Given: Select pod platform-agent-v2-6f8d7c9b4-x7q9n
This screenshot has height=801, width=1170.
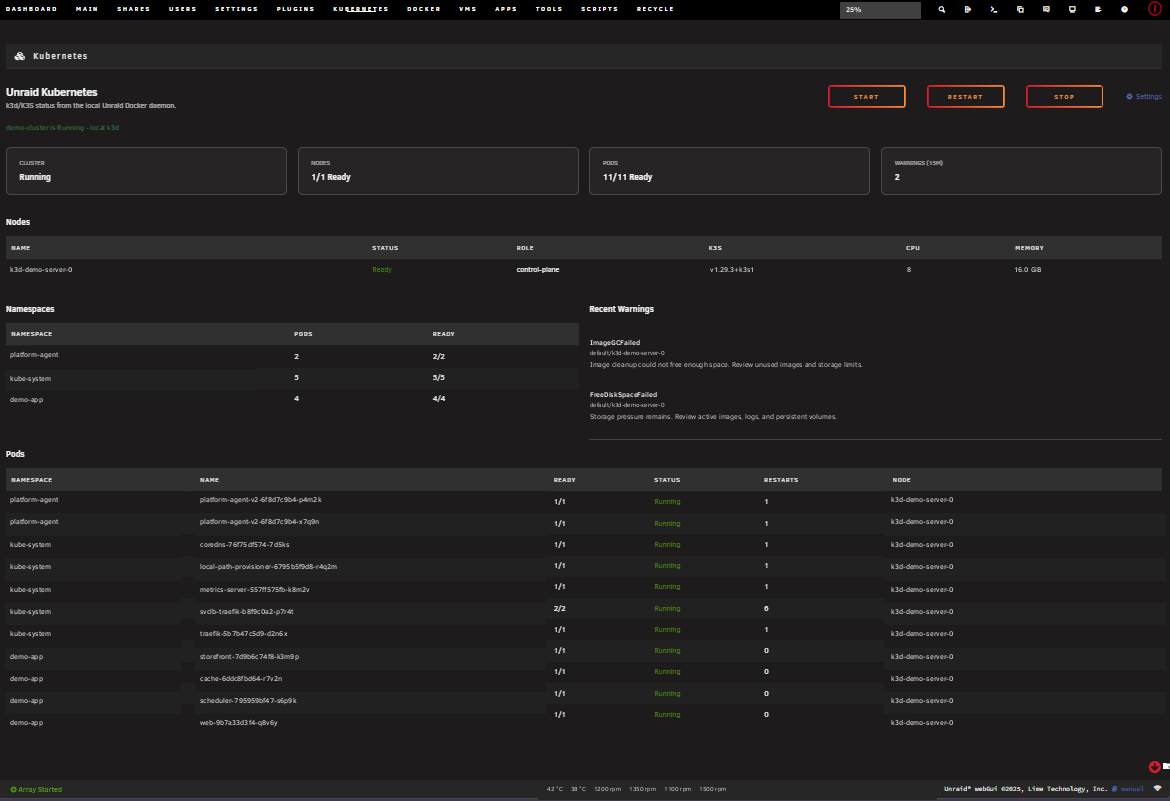Looking at the screenshot, I should point(259,522).
